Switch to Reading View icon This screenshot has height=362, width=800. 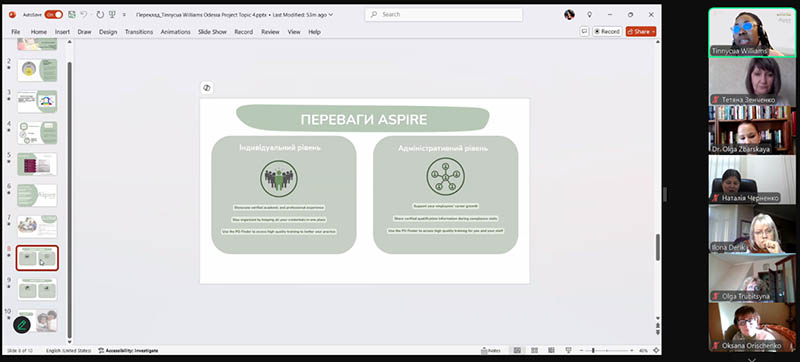point(551,351)
